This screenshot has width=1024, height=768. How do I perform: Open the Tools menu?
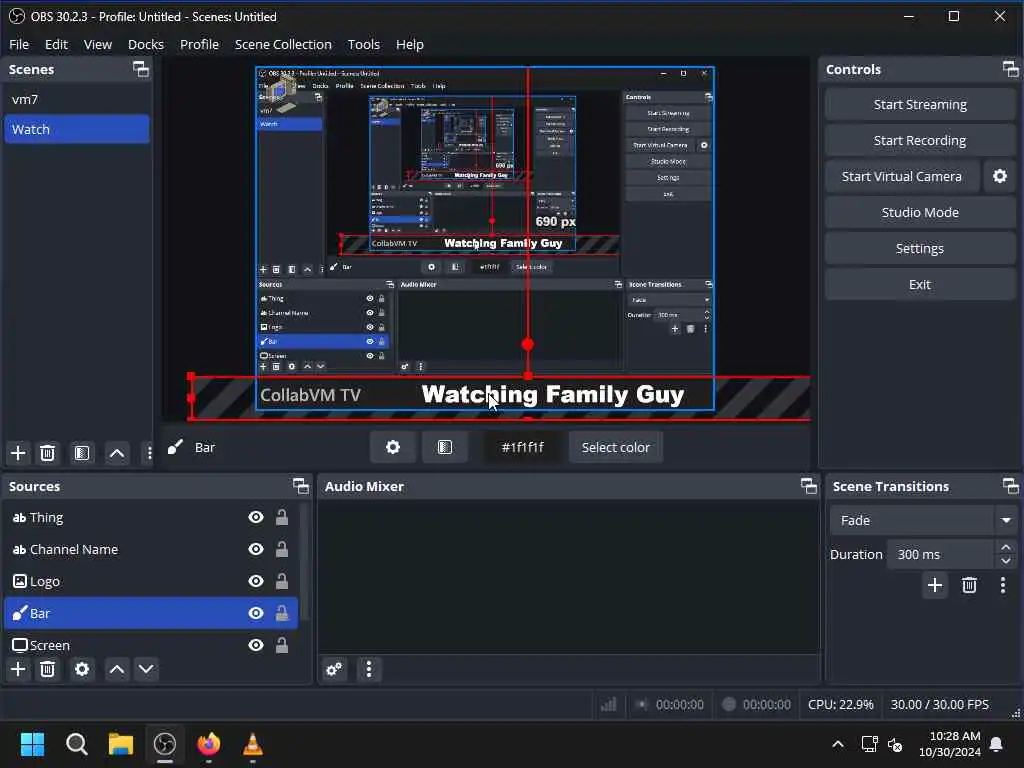(364, 44)
